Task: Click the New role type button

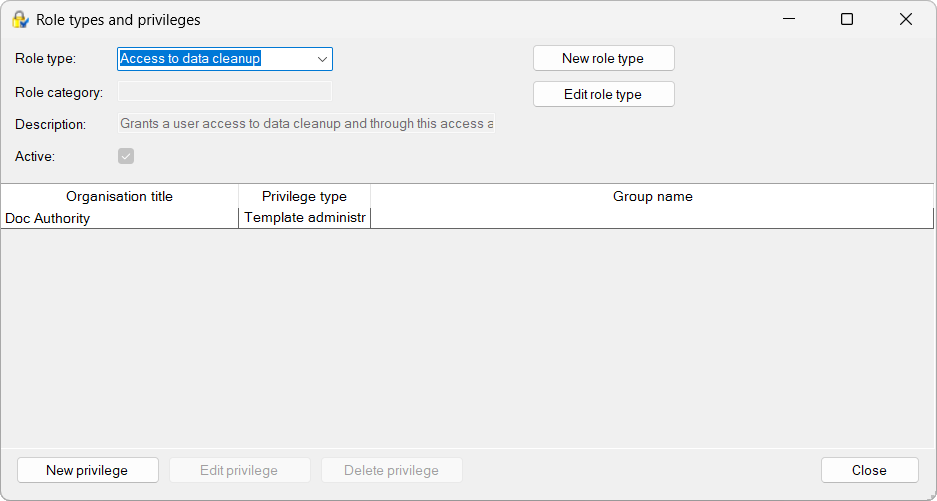Action: (x=604, y=59)
